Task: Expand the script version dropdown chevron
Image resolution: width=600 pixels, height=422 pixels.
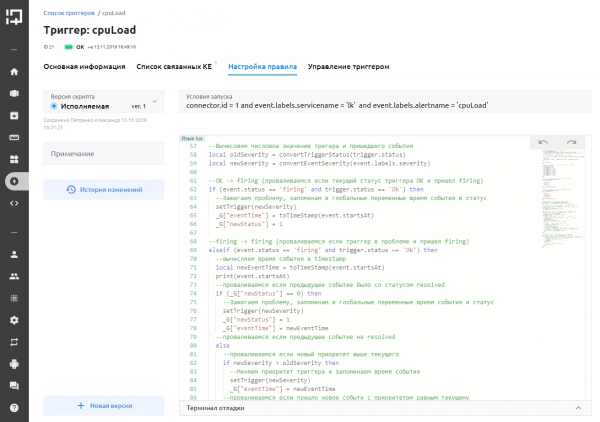Action: 154,105
